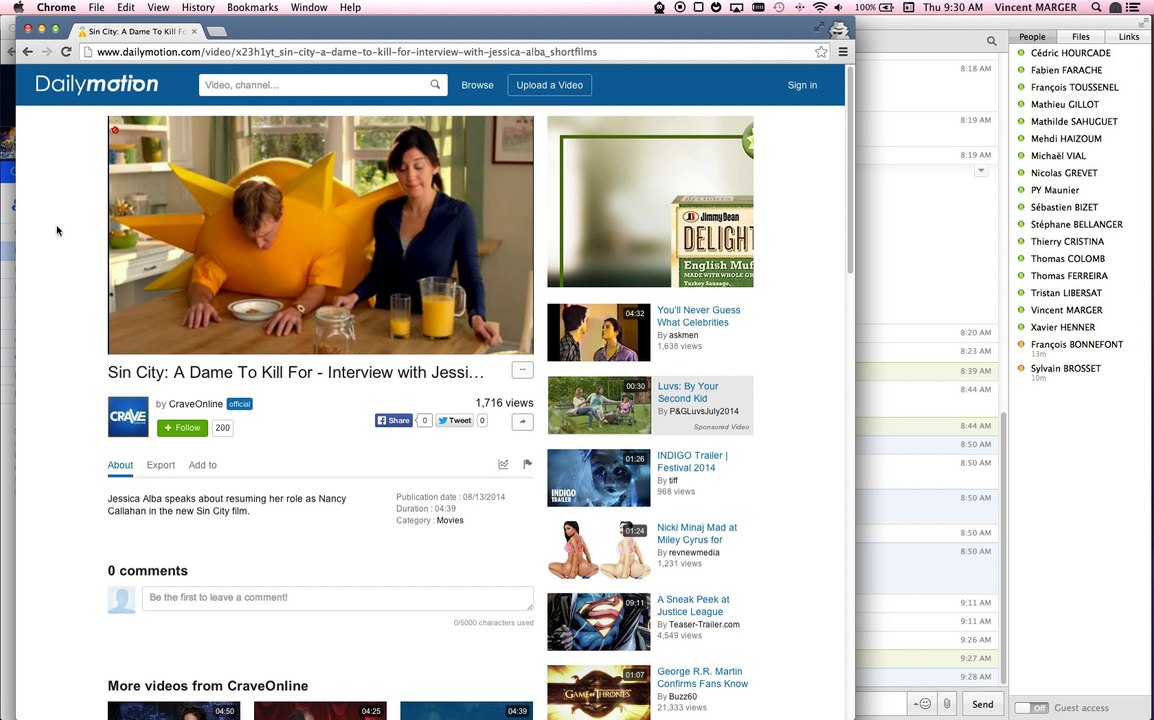The width and height of the screenshot is (1154, 720).
Task: Open the INDIGO Trailer thumbnail
Action: coord(599,478)
